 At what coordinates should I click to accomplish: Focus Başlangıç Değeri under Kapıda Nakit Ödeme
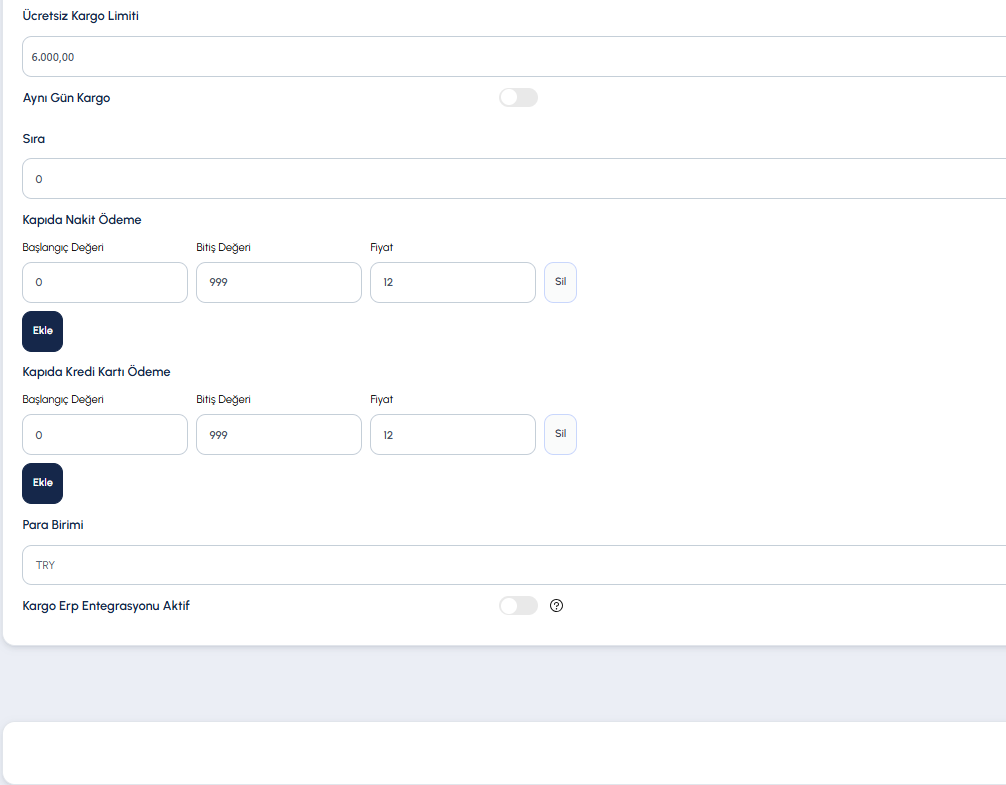105,282
